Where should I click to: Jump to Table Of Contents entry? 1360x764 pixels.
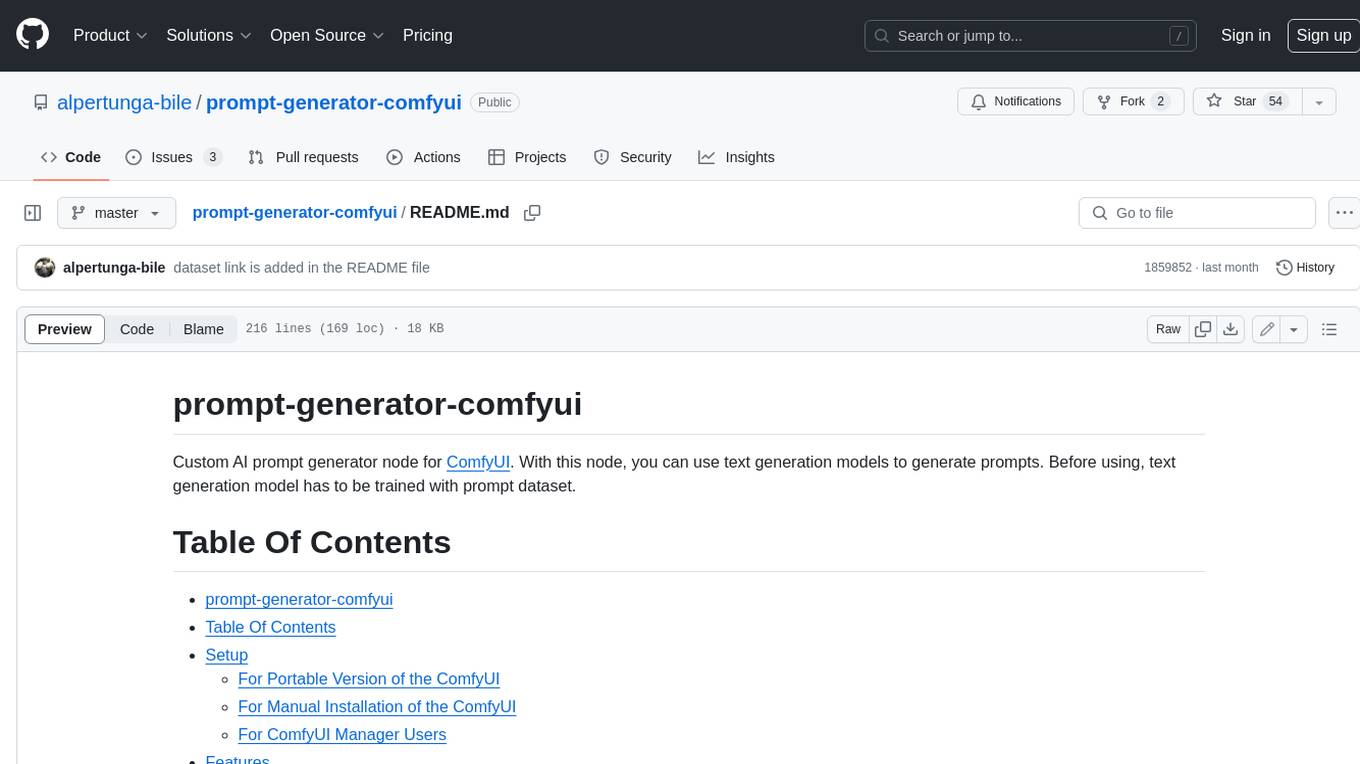[x=270, y=627]
